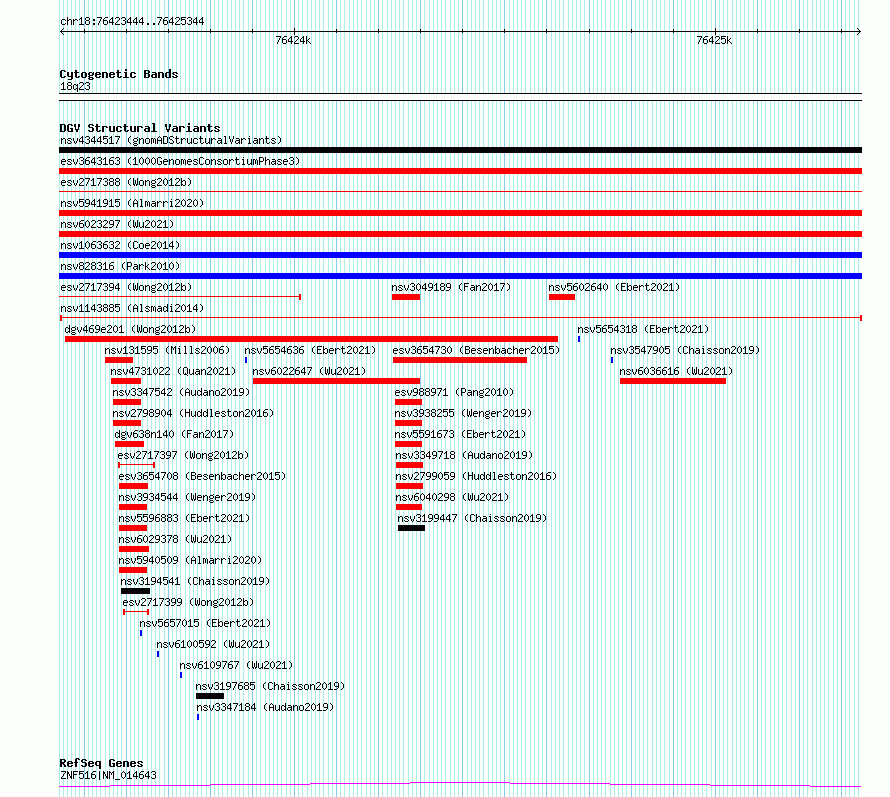Select nsv5602640 (Ebert2021) label
This screenshot has width=890, height=797.
point(614,287)
